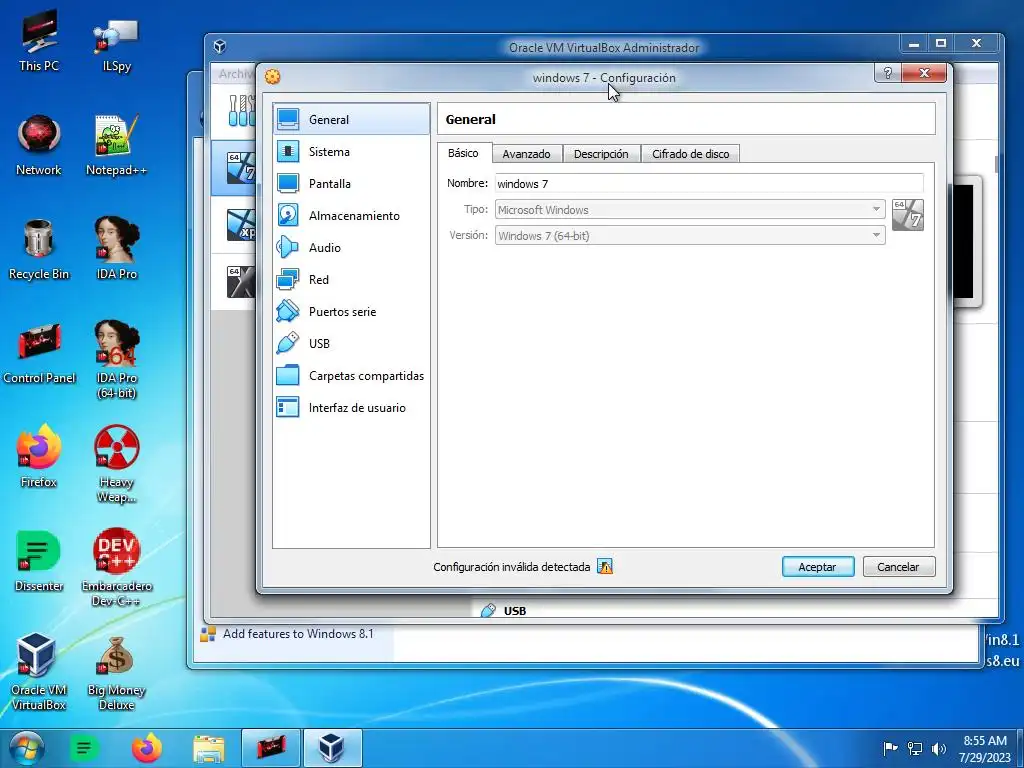1024x768 pixels.
Task: Open This PC desktop icon
Action: click(x=39, y=40)
